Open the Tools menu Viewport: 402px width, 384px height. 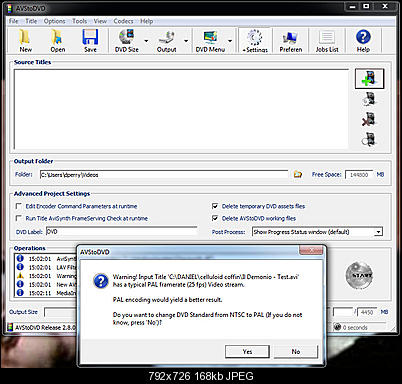tap(79, 21)
